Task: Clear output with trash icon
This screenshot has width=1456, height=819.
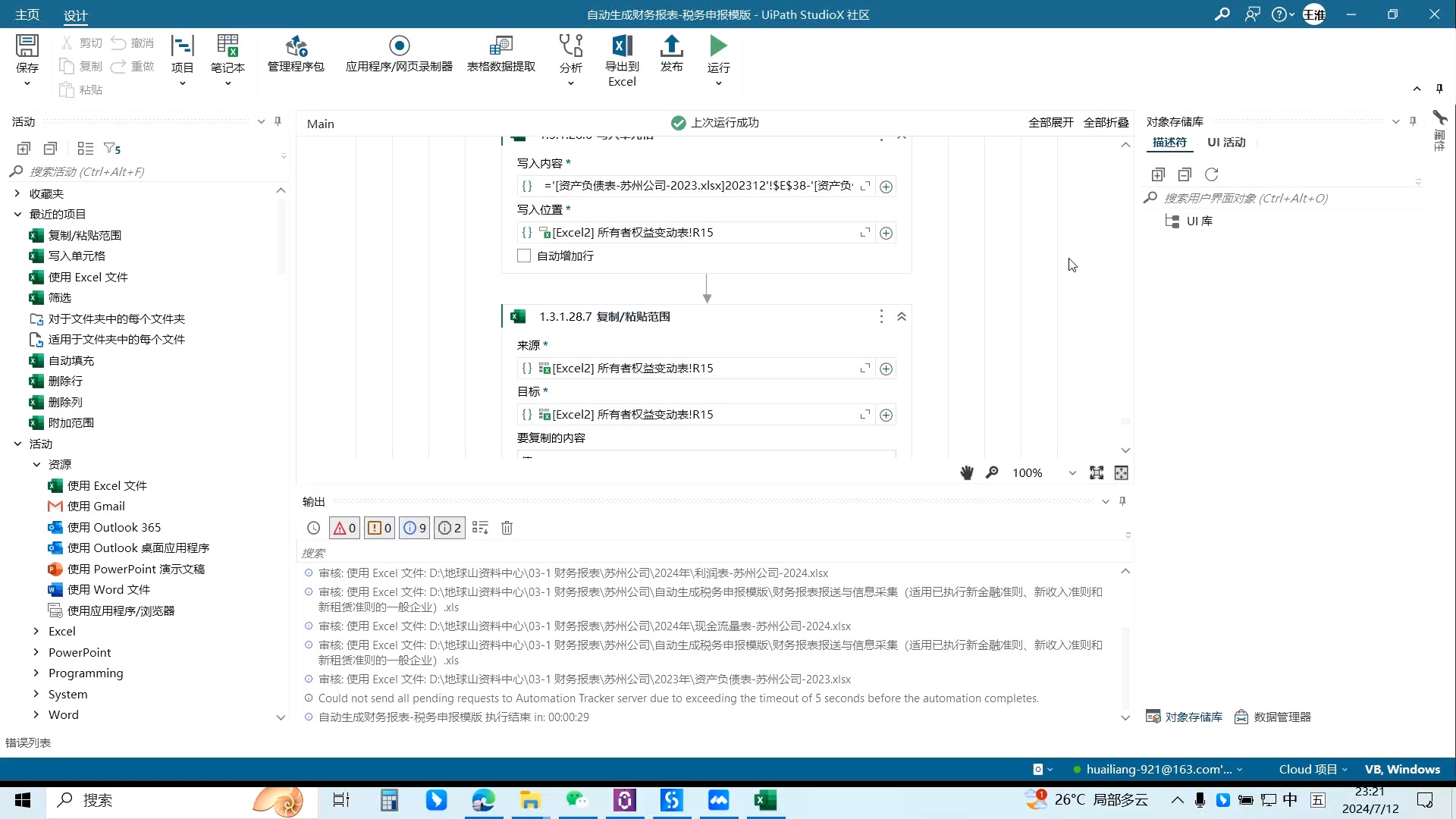Action: [507, 528]
